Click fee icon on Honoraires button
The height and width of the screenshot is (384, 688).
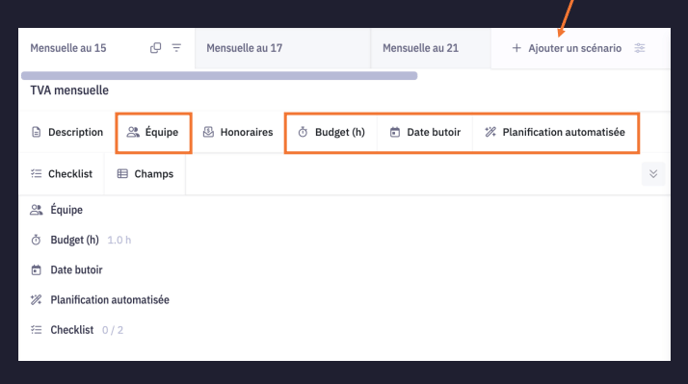[x=208, y=132]
